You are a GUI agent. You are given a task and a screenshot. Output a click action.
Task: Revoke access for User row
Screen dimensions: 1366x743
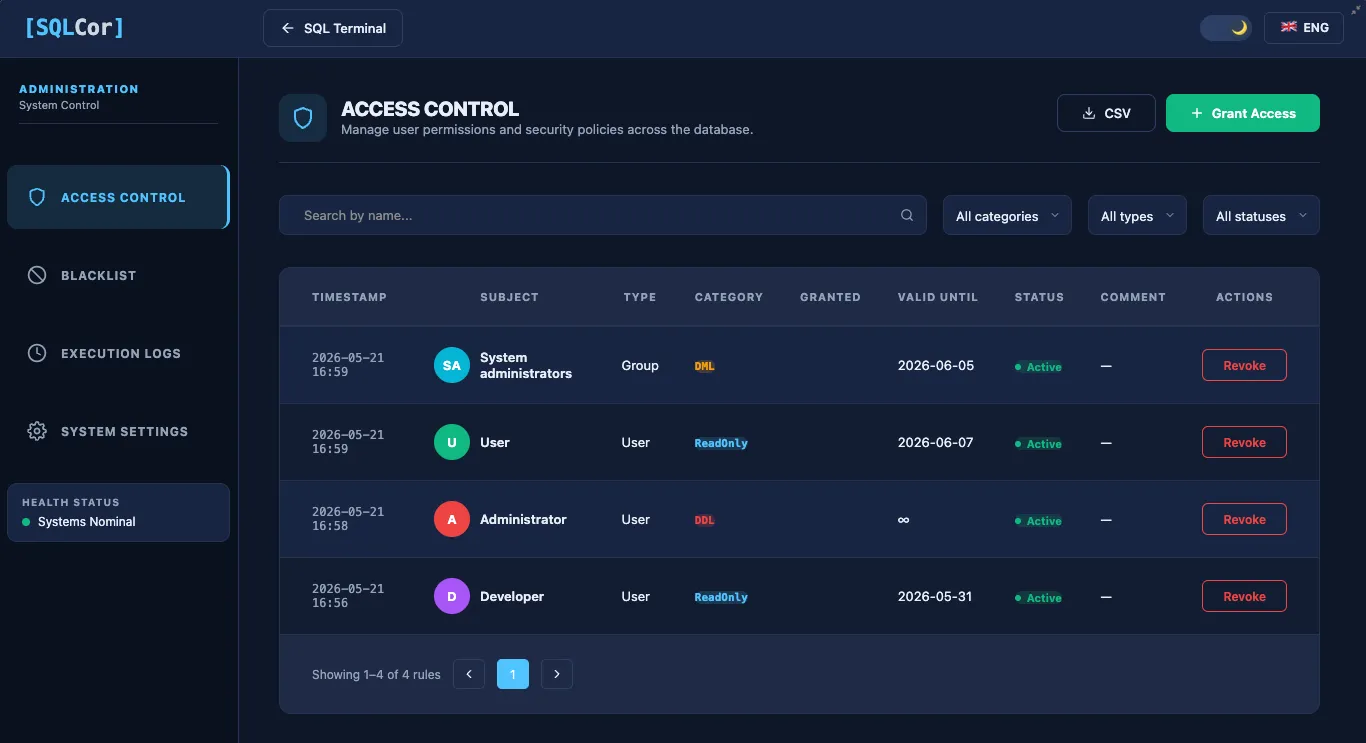tap(1244, 442)
